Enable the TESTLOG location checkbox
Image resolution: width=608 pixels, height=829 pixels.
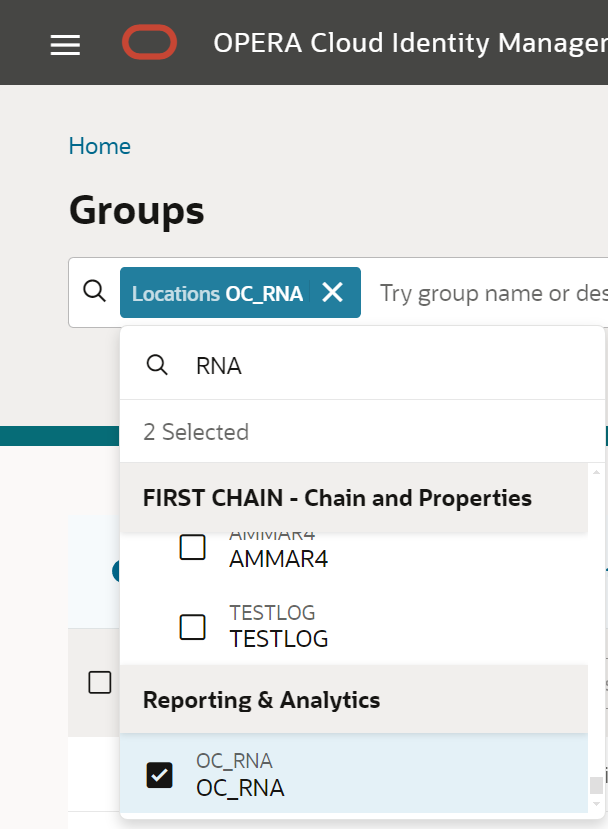(192, 627)
